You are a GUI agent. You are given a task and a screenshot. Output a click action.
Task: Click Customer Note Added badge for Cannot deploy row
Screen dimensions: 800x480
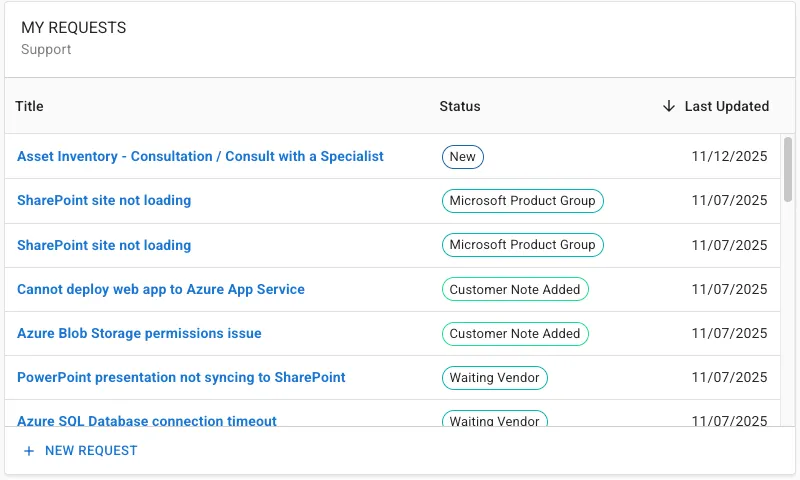[515, 289]
